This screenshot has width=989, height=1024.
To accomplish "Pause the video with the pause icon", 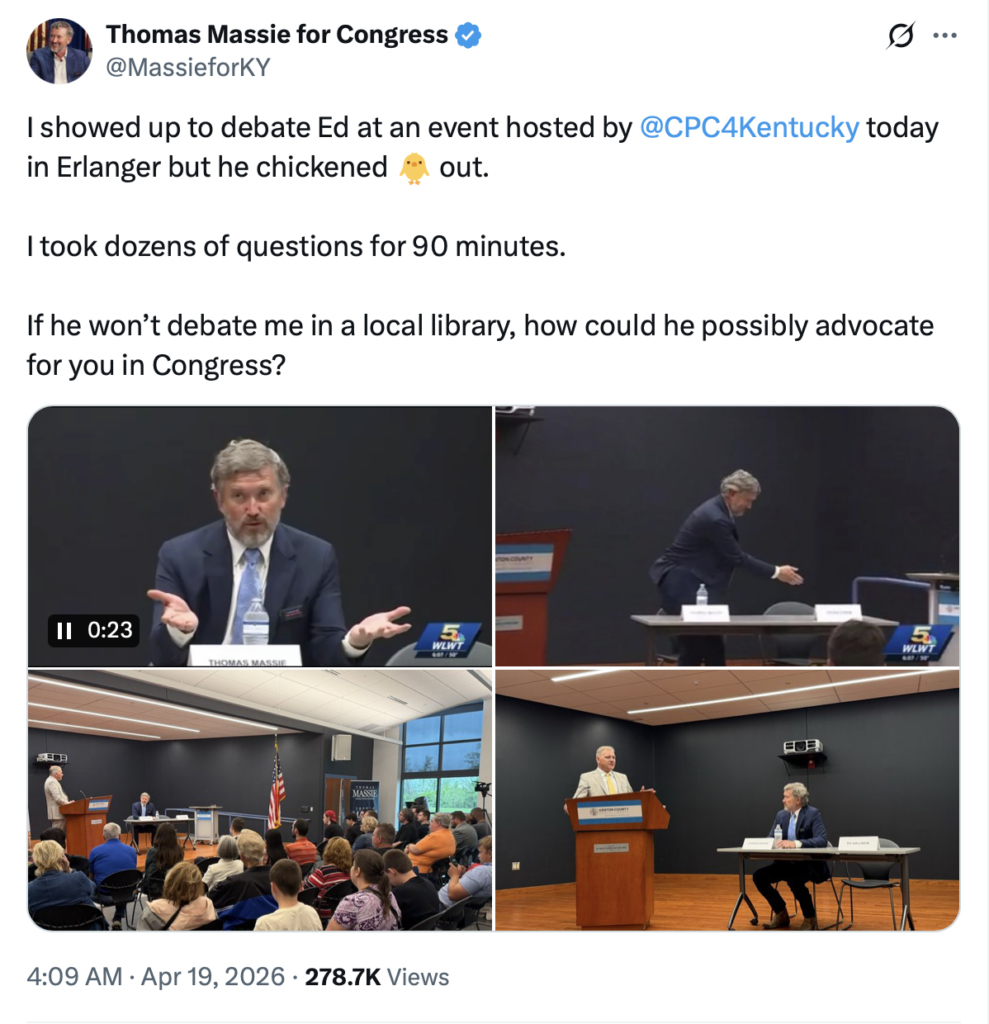I will click(64, 630).
